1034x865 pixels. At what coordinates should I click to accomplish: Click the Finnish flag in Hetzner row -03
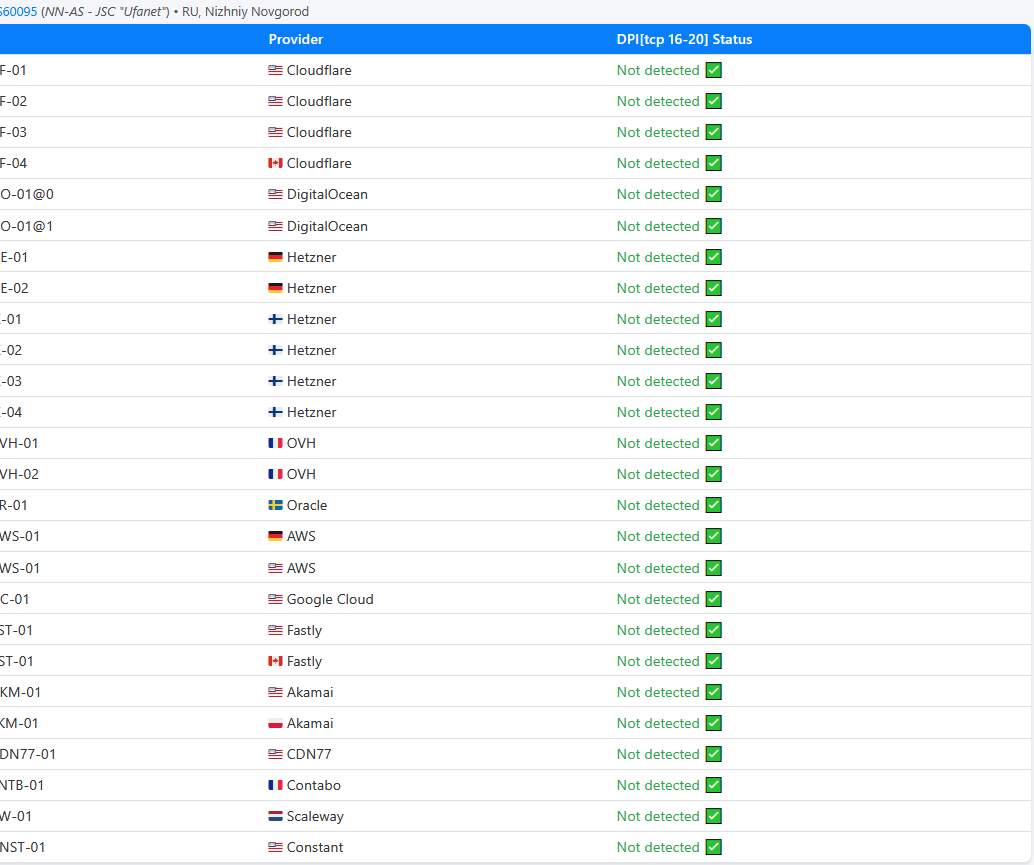point(275,381)
